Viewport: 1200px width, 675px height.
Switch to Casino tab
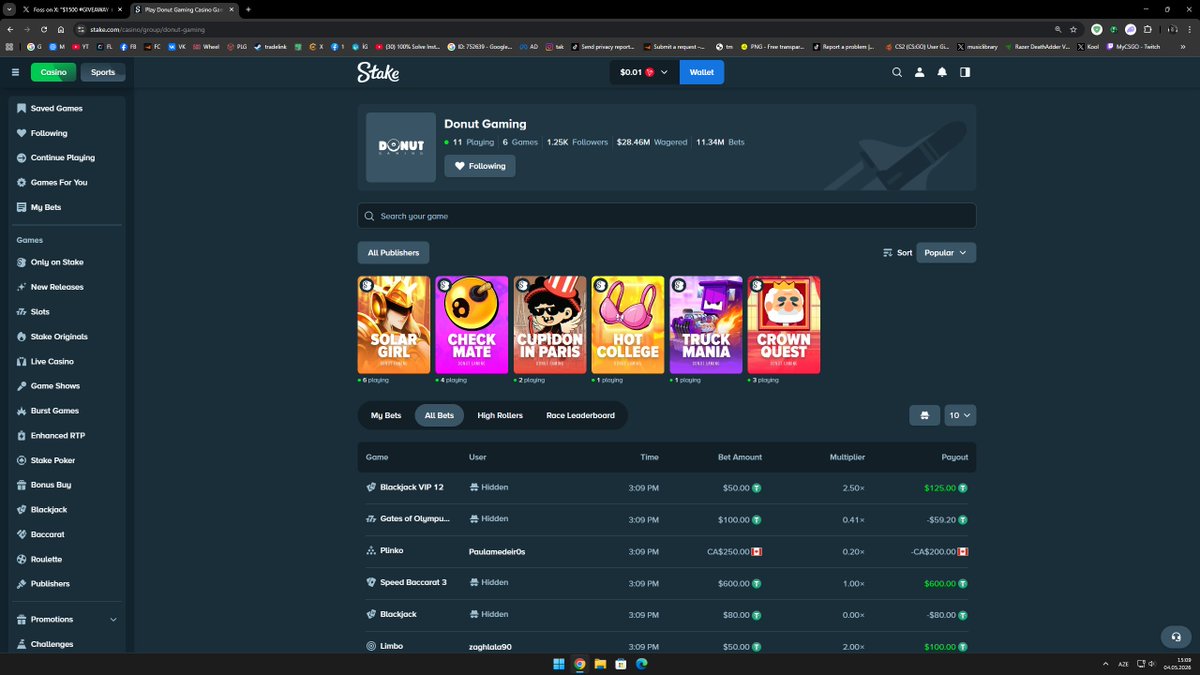click(54, 72)
